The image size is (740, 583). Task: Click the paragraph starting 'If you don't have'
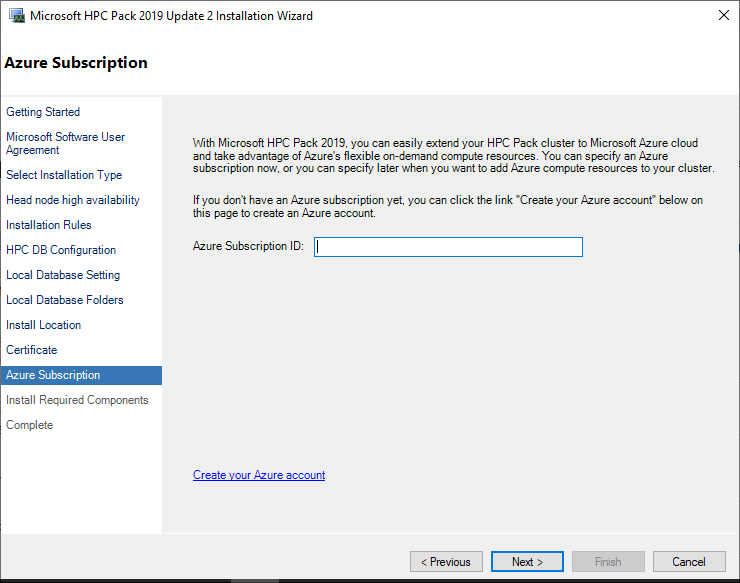448,206
